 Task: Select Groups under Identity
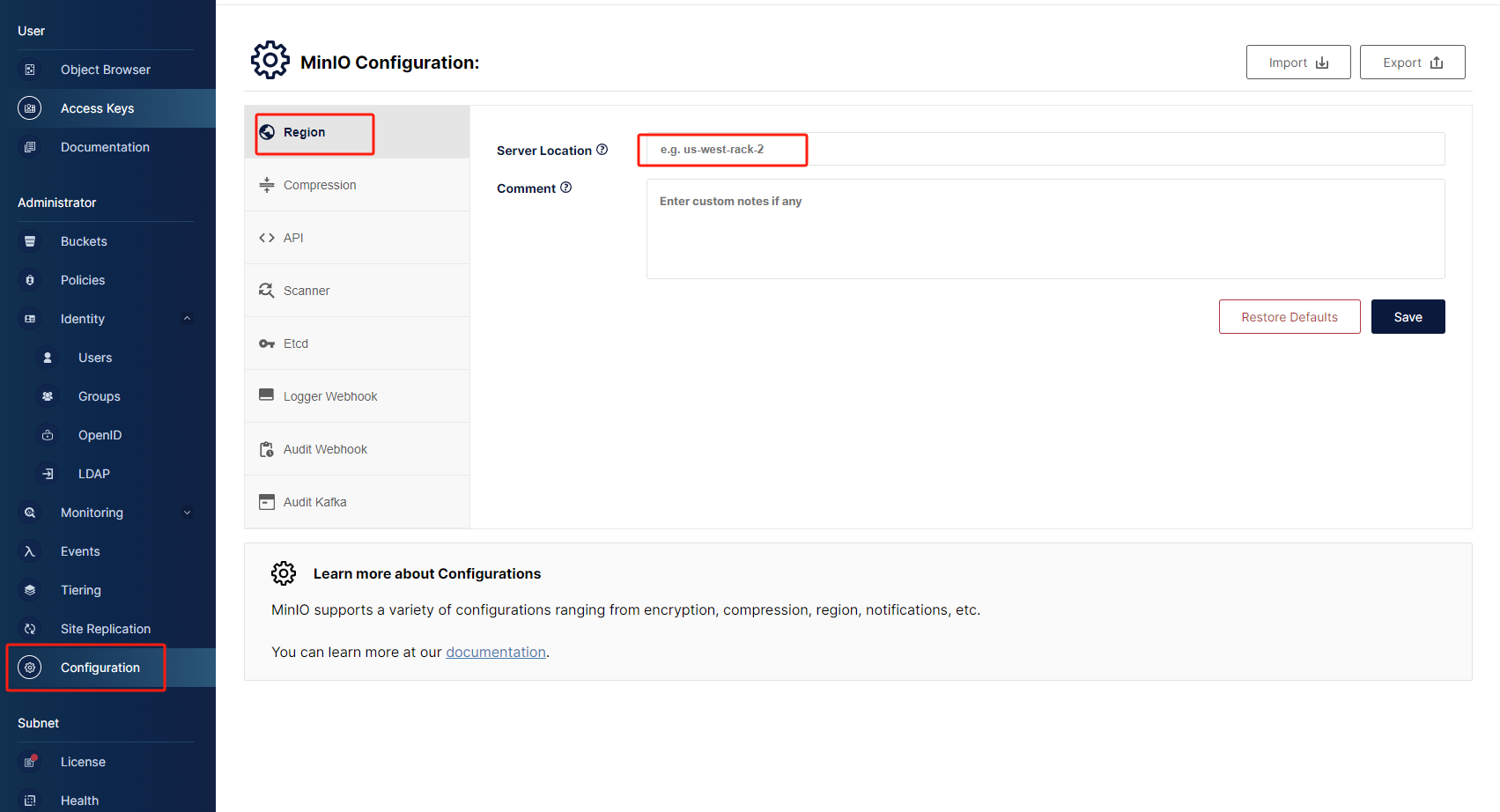tap(107, 396)
